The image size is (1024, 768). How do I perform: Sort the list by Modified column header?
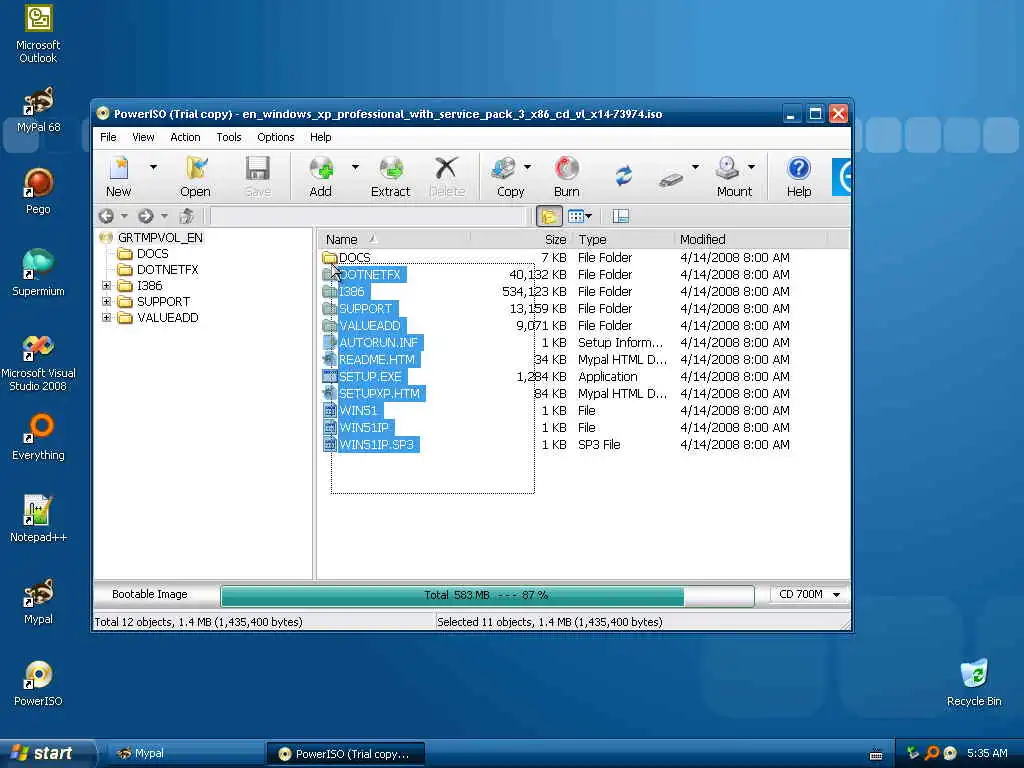pos(750,240)
